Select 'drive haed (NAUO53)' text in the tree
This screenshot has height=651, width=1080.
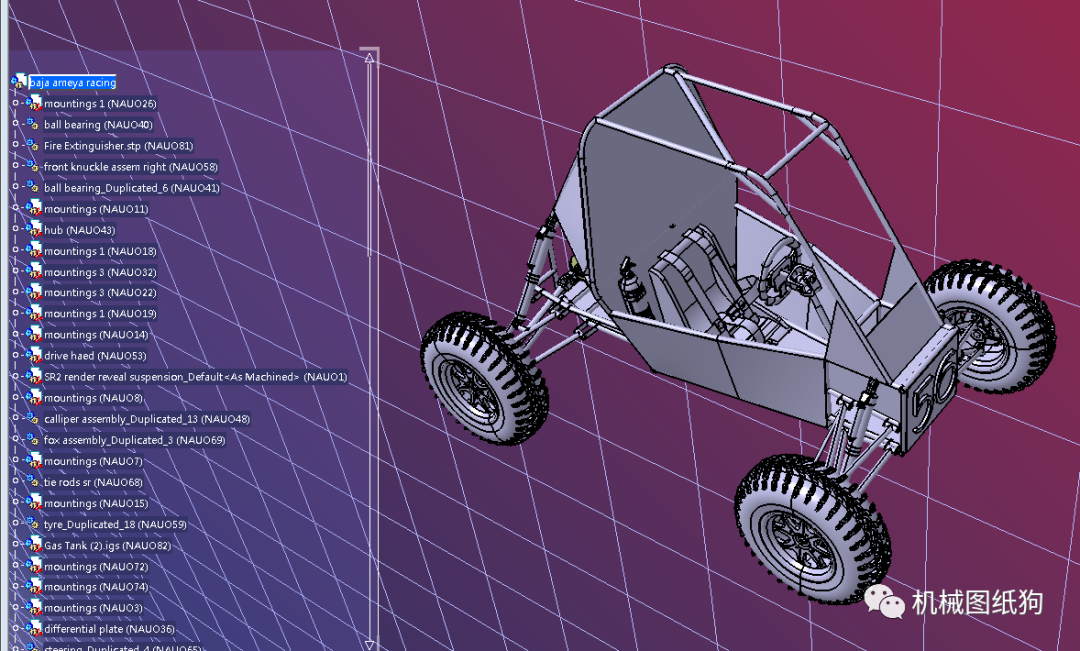point(95,356)
